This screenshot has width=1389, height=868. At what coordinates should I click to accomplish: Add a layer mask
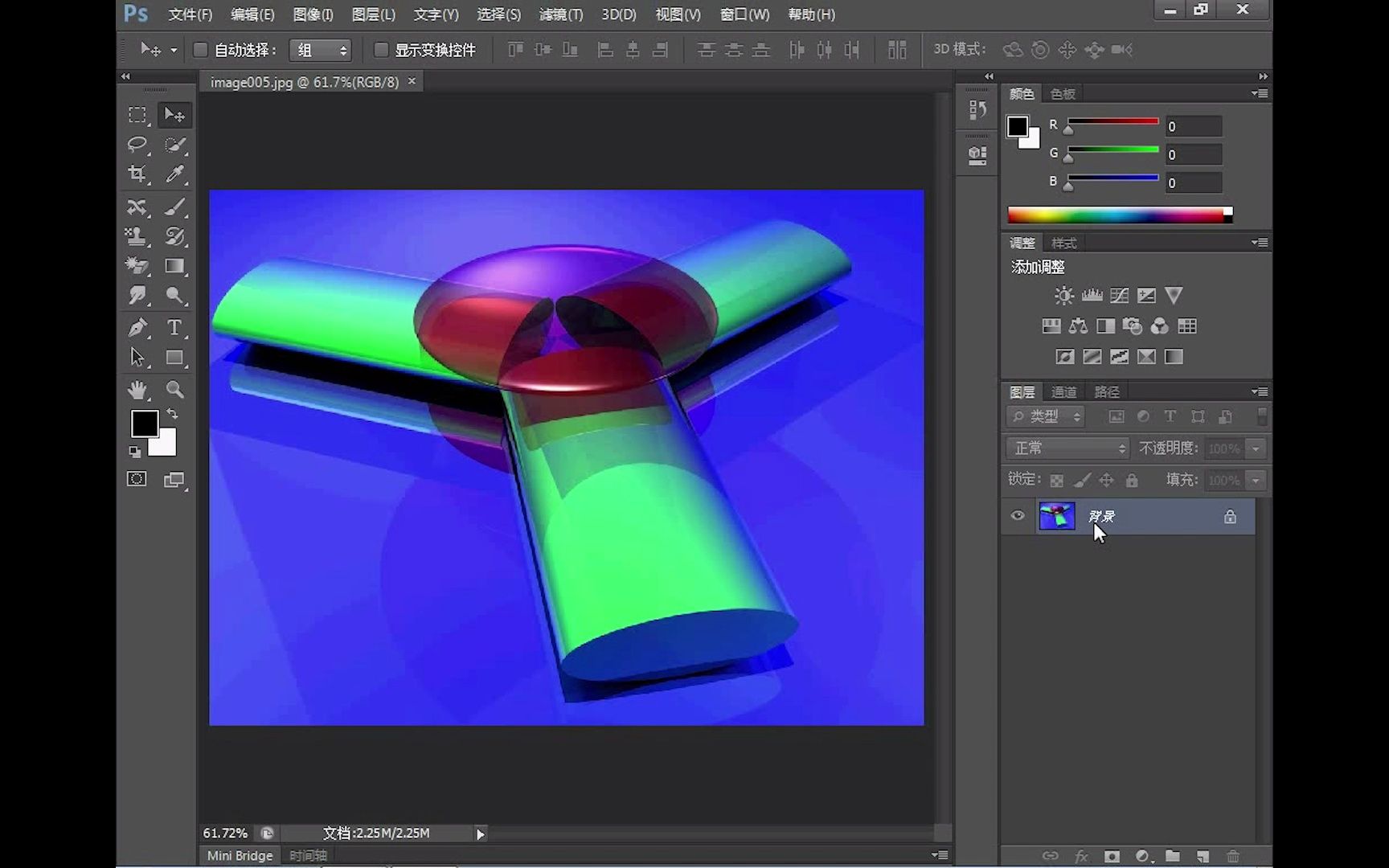tap(1112, 856)
